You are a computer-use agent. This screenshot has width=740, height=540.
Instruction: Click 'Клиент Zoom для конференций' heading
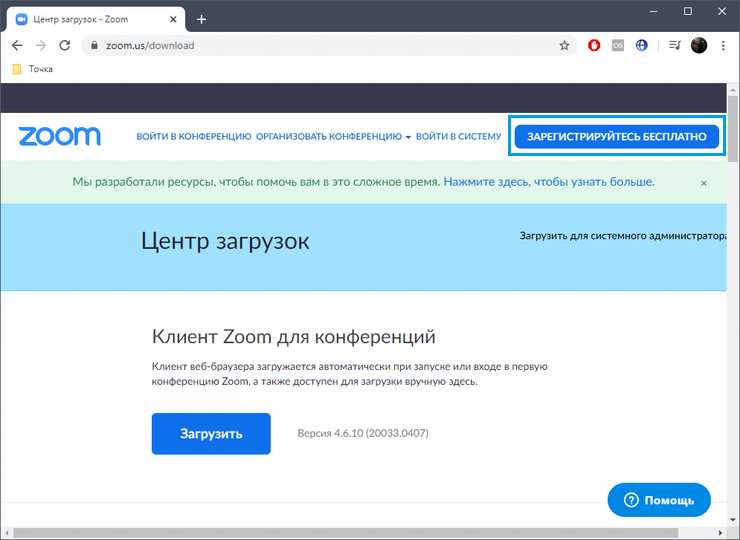294,337
